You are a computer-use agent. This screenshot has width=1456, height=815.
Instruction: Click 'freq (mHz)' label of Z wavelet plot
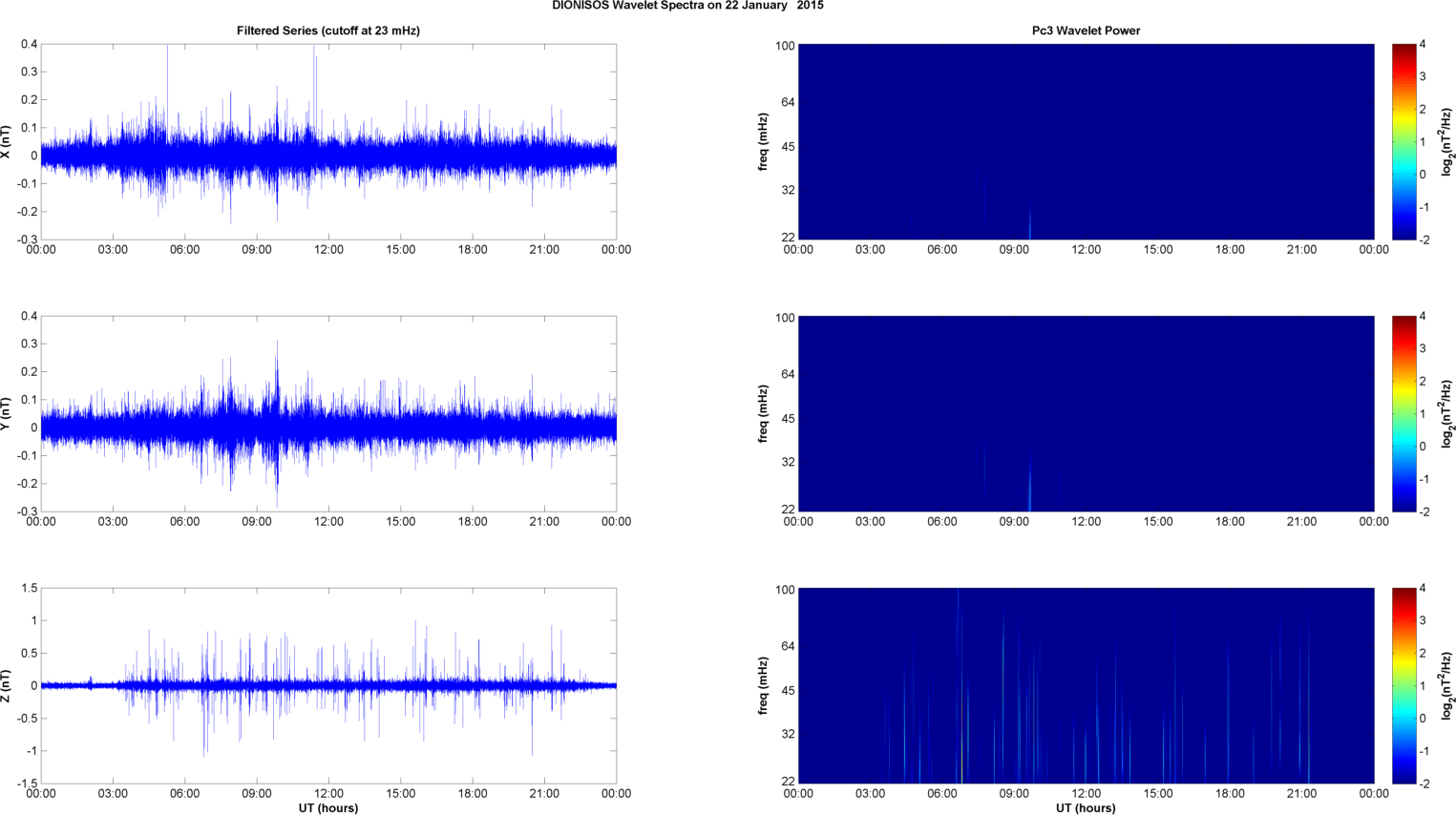pyautogui.click(x=764, y=686)
